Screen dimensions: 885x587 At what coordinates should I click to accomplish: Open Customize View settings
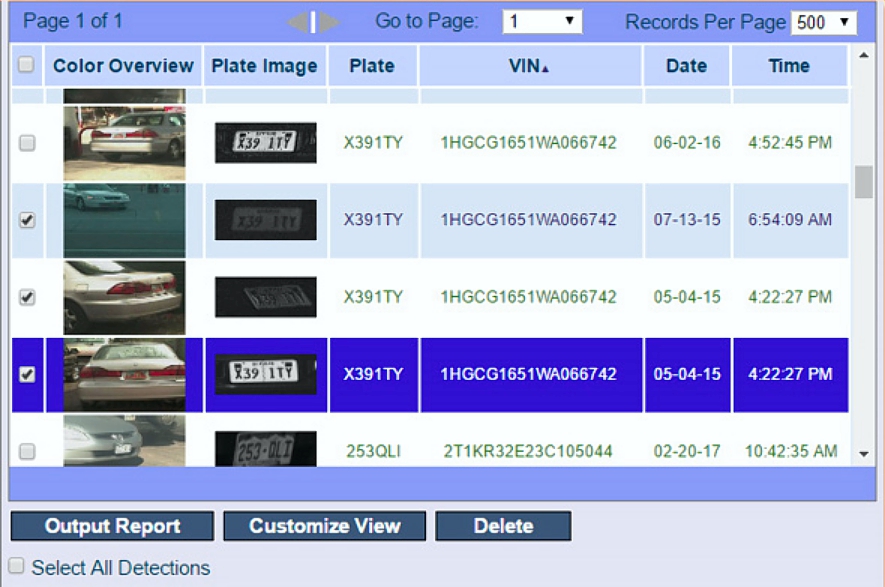pyautogui.click(x=324, y=526)
